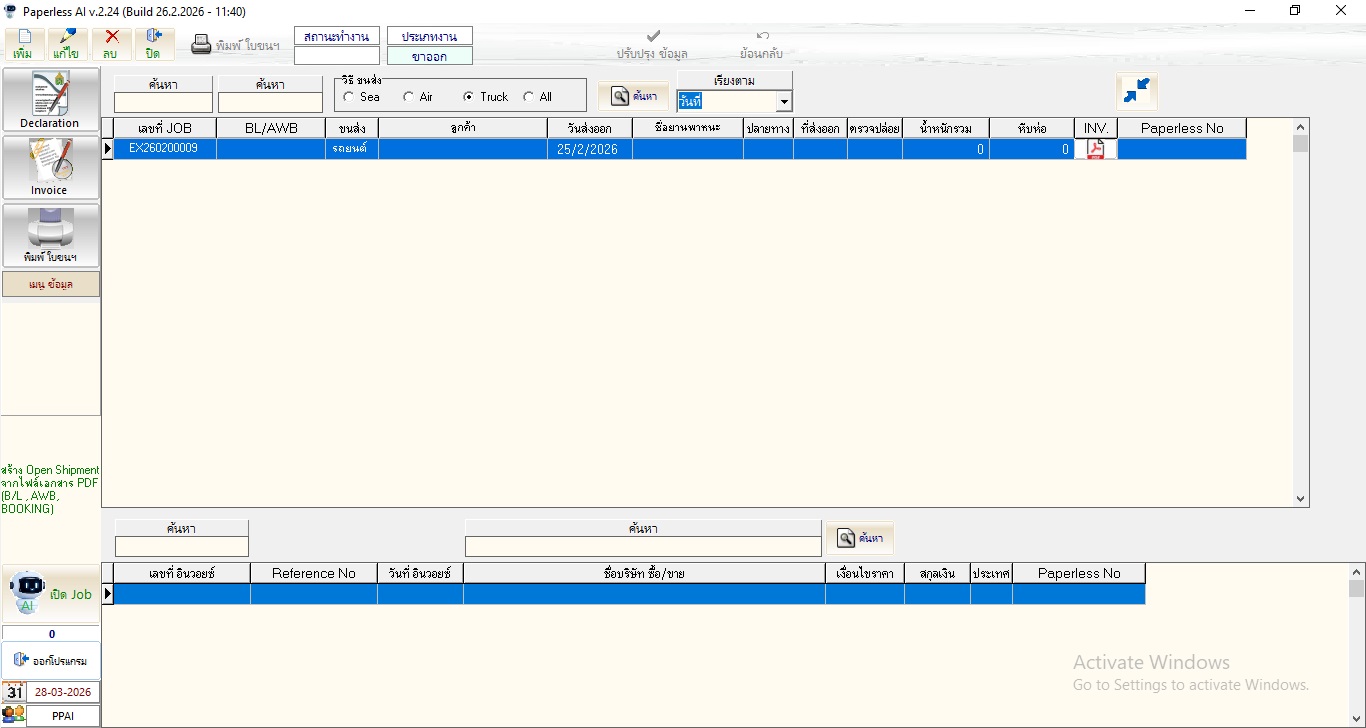Click the upper ค้นหา search button

634,96
